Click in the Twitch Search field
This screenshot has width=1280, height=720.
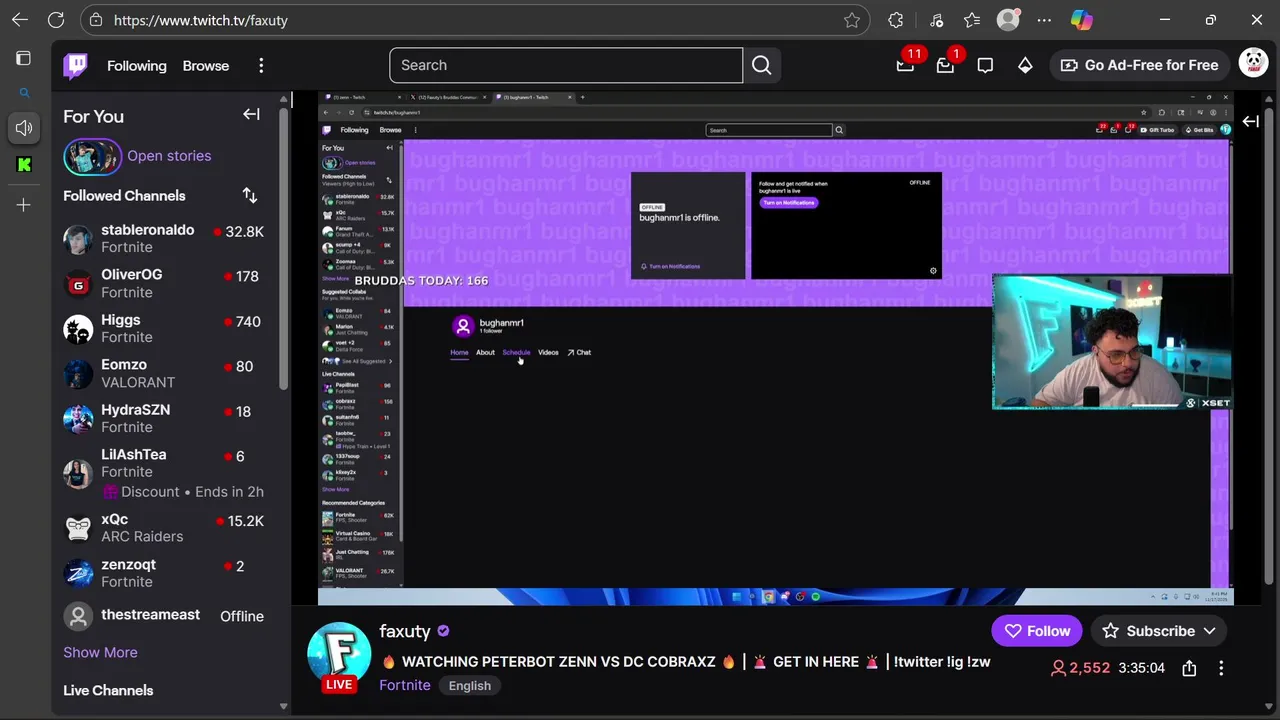pos(566,65)
